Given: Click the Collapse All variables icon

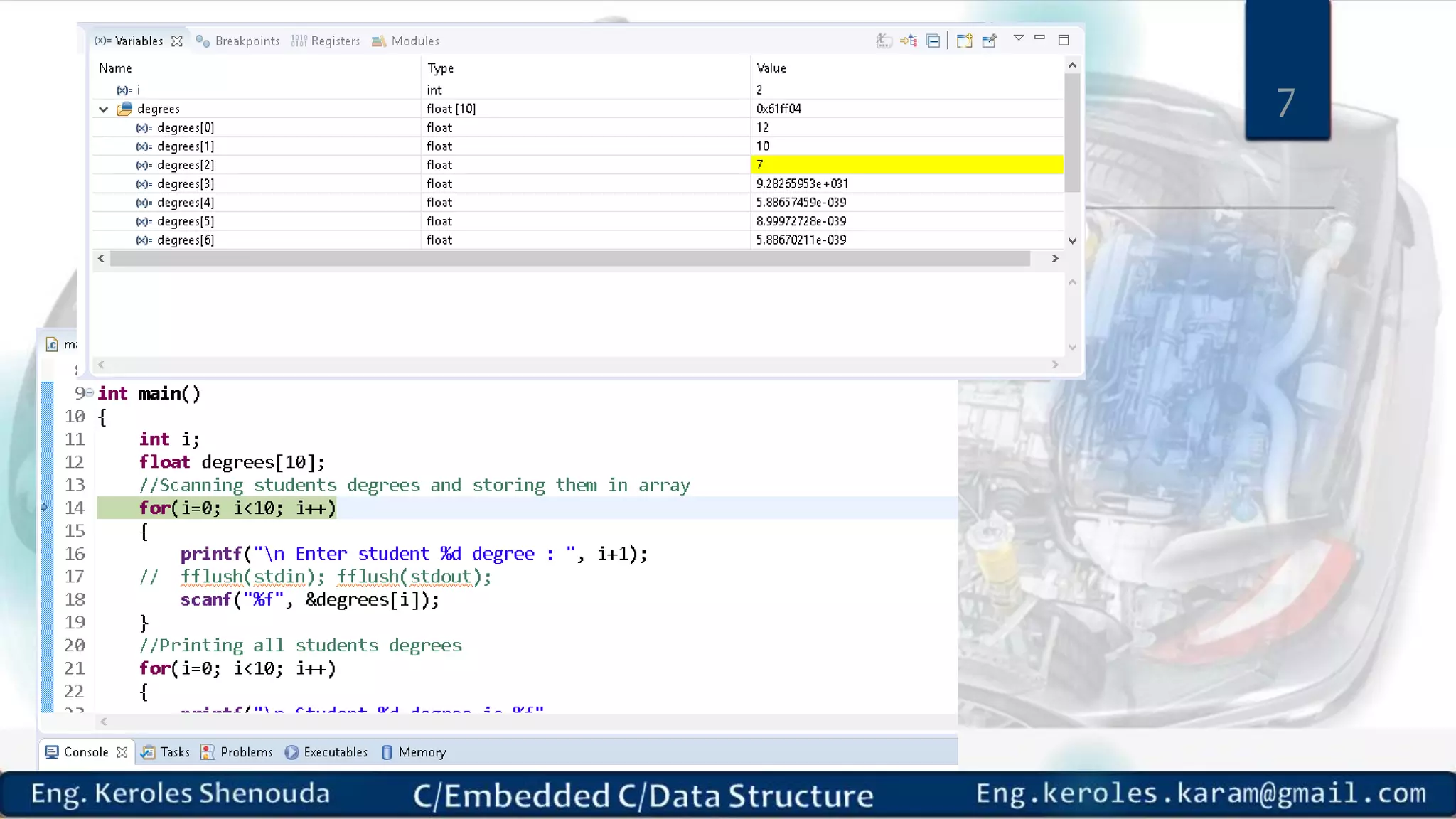Looking at the screenshot, I should (x=933, y=41).
